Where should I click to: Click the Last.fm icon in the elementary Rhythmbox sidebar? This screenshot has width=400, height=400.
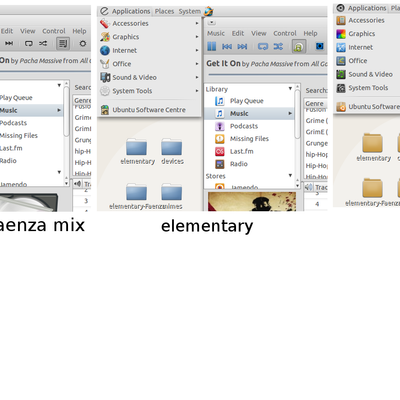[219, 151]
